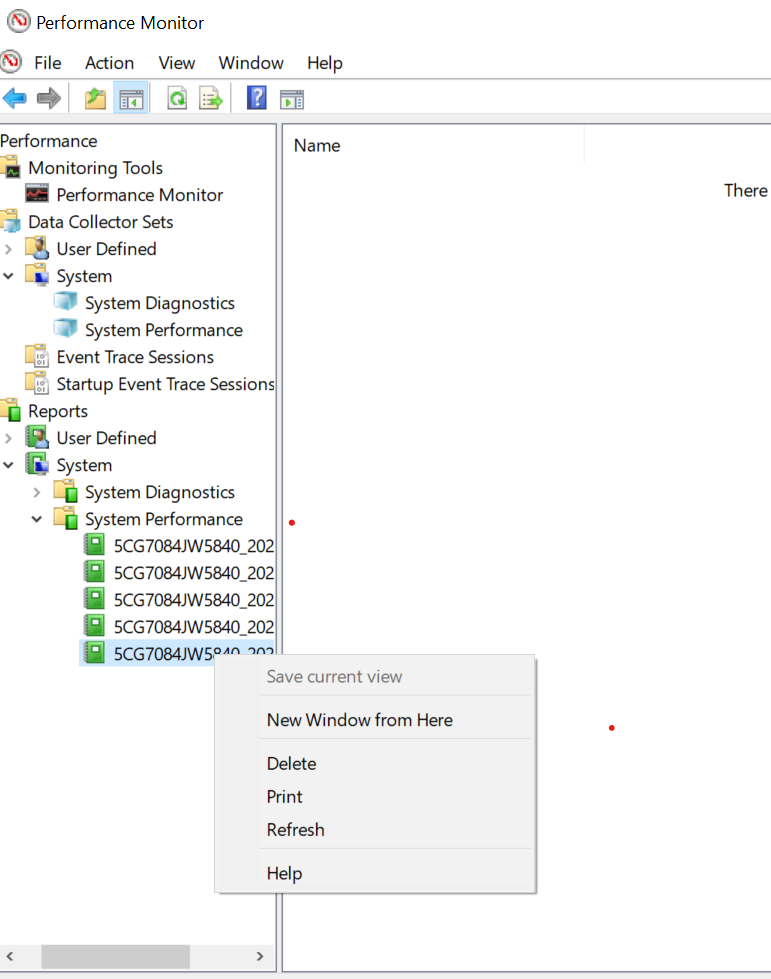
Task: Click the Name column header
Action: [317, 146]
